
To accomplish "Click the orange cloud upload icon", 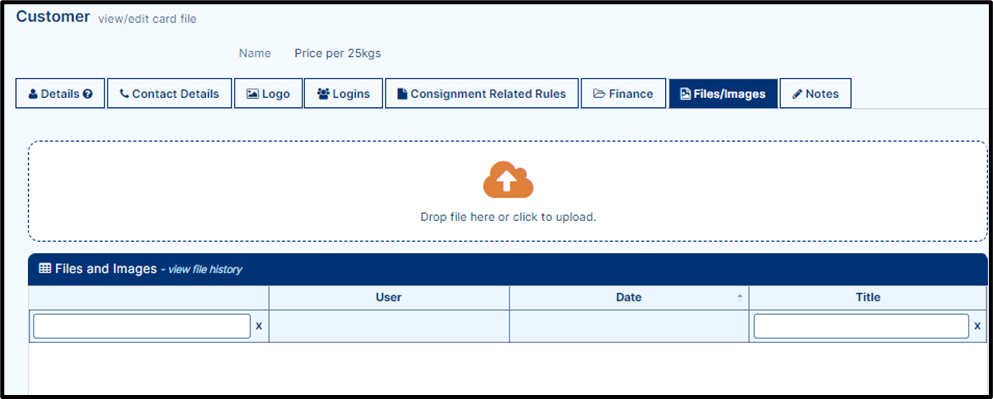I will point(508,180).
